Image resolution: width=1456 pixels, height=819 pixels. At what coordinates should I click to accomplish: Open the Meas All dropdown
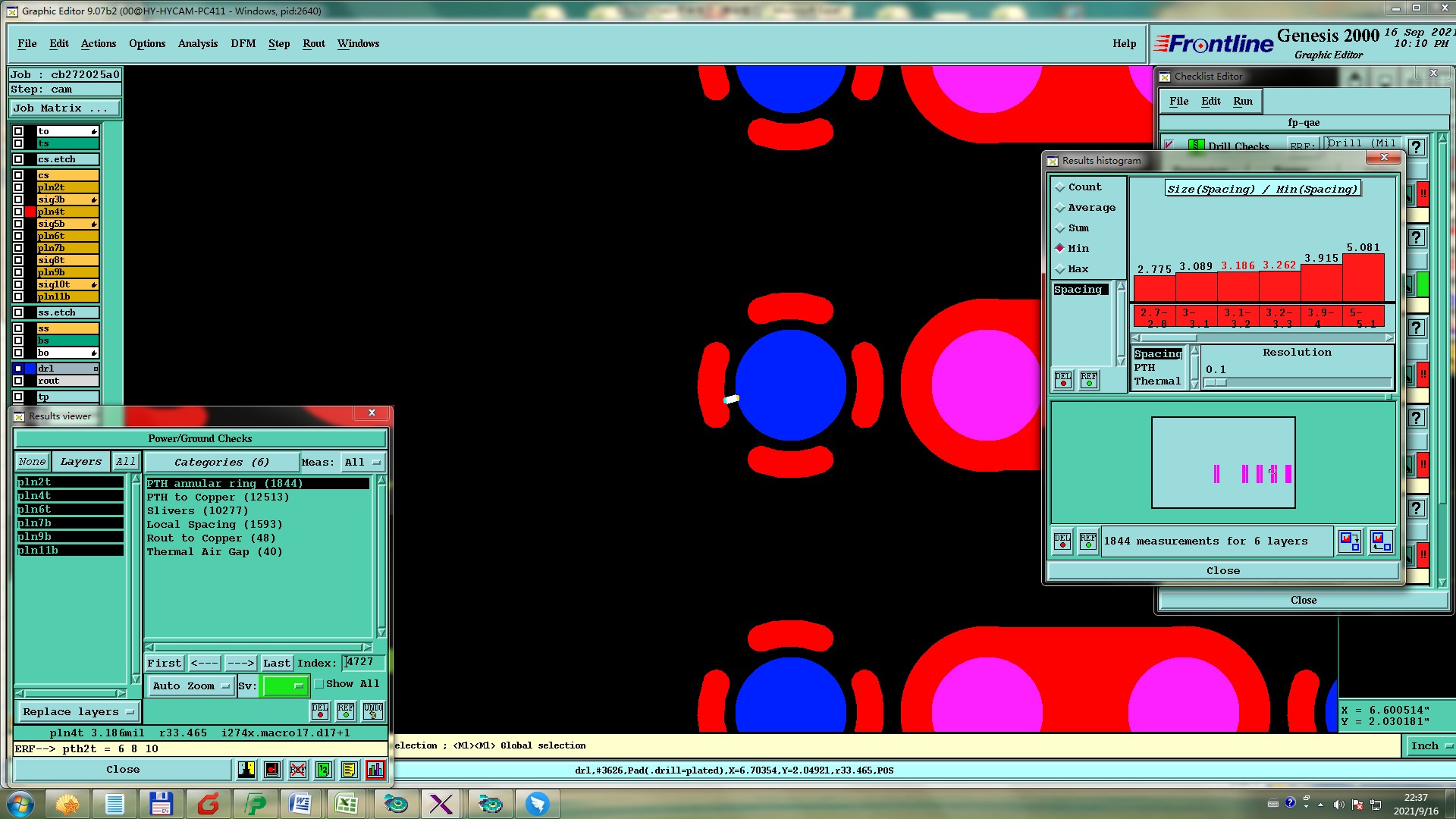coord(362,462)
